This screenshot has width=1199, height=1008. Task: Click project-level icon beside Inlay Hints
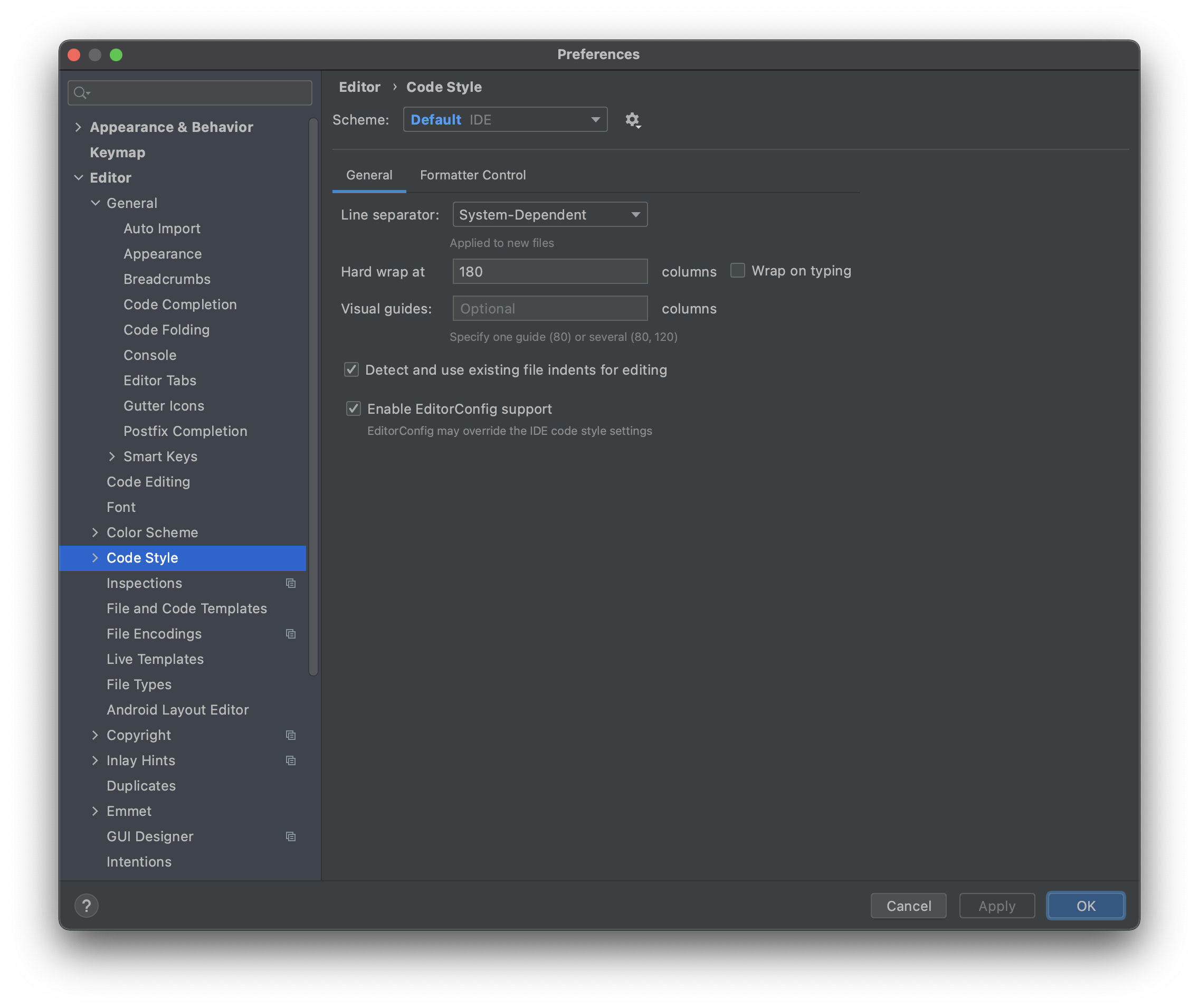tap(291, 760)
